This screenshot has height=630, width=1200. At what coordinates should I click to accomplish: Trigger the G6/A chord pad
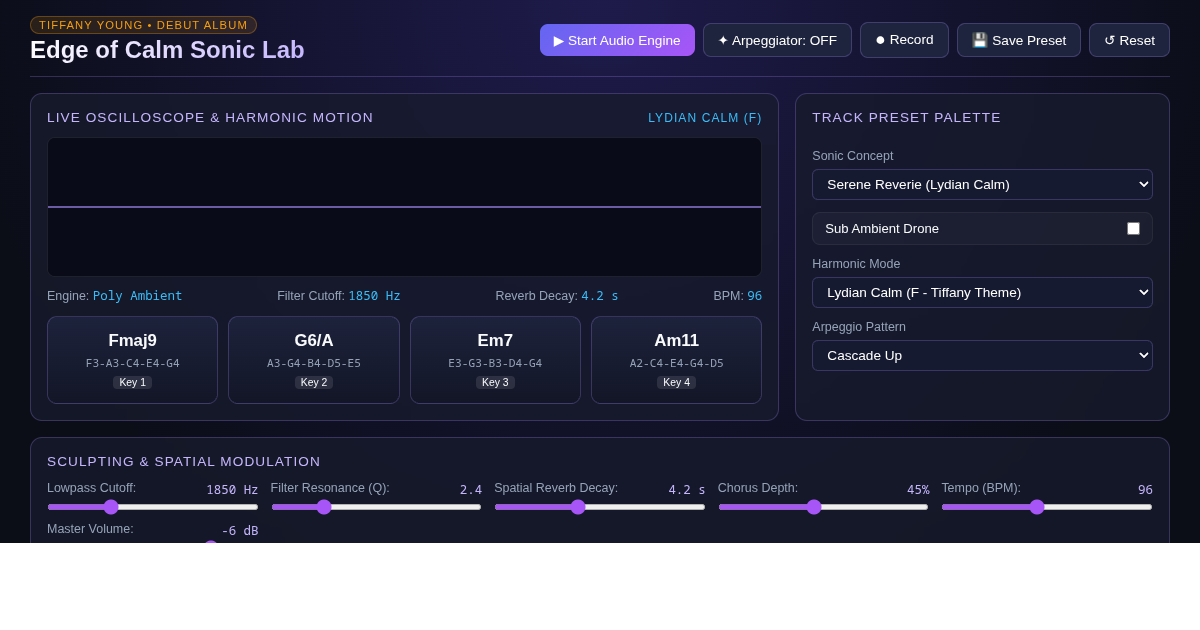[x=314, y=360]
